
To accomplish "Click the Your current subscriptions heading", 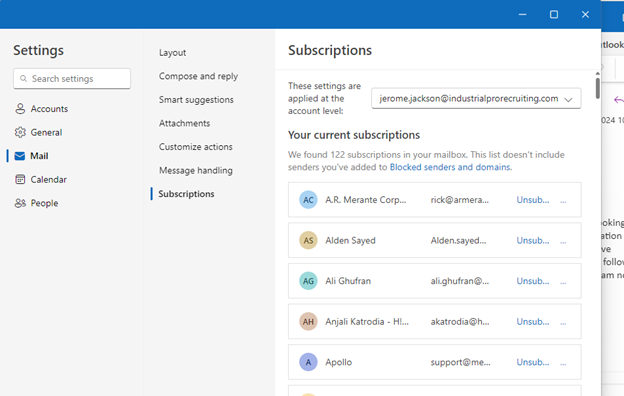I will coord(354,135).
